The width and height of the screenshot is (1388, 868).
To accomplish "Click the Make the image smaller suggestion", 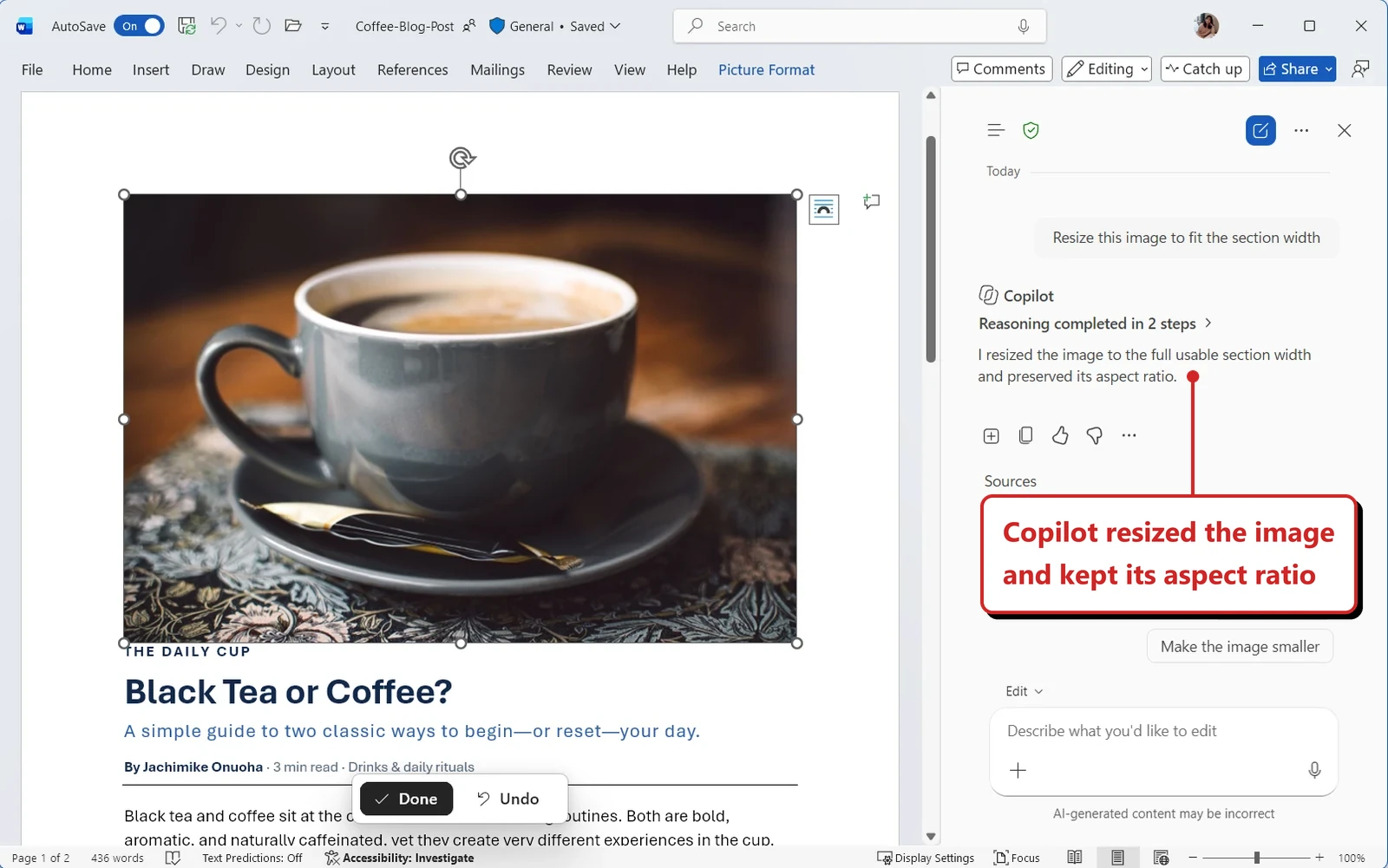I will pyautogui.click(x=1240, y=646).
